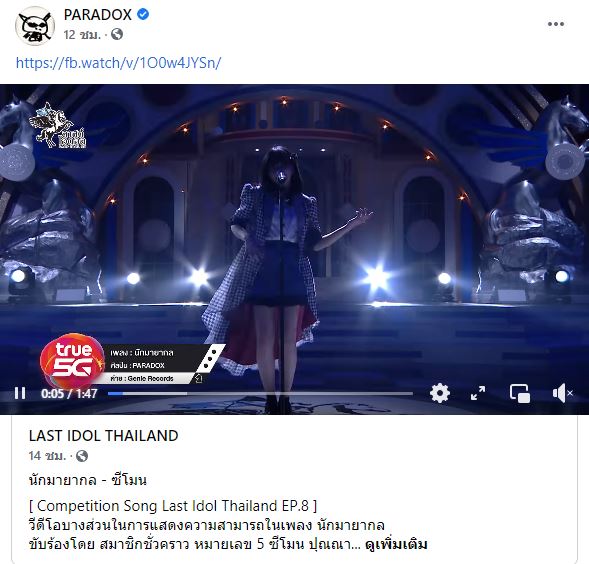Open the LAST IDOL THAILAND page
Image resolution: width=589 pixels, height=564 pixels.
point(104,435)
